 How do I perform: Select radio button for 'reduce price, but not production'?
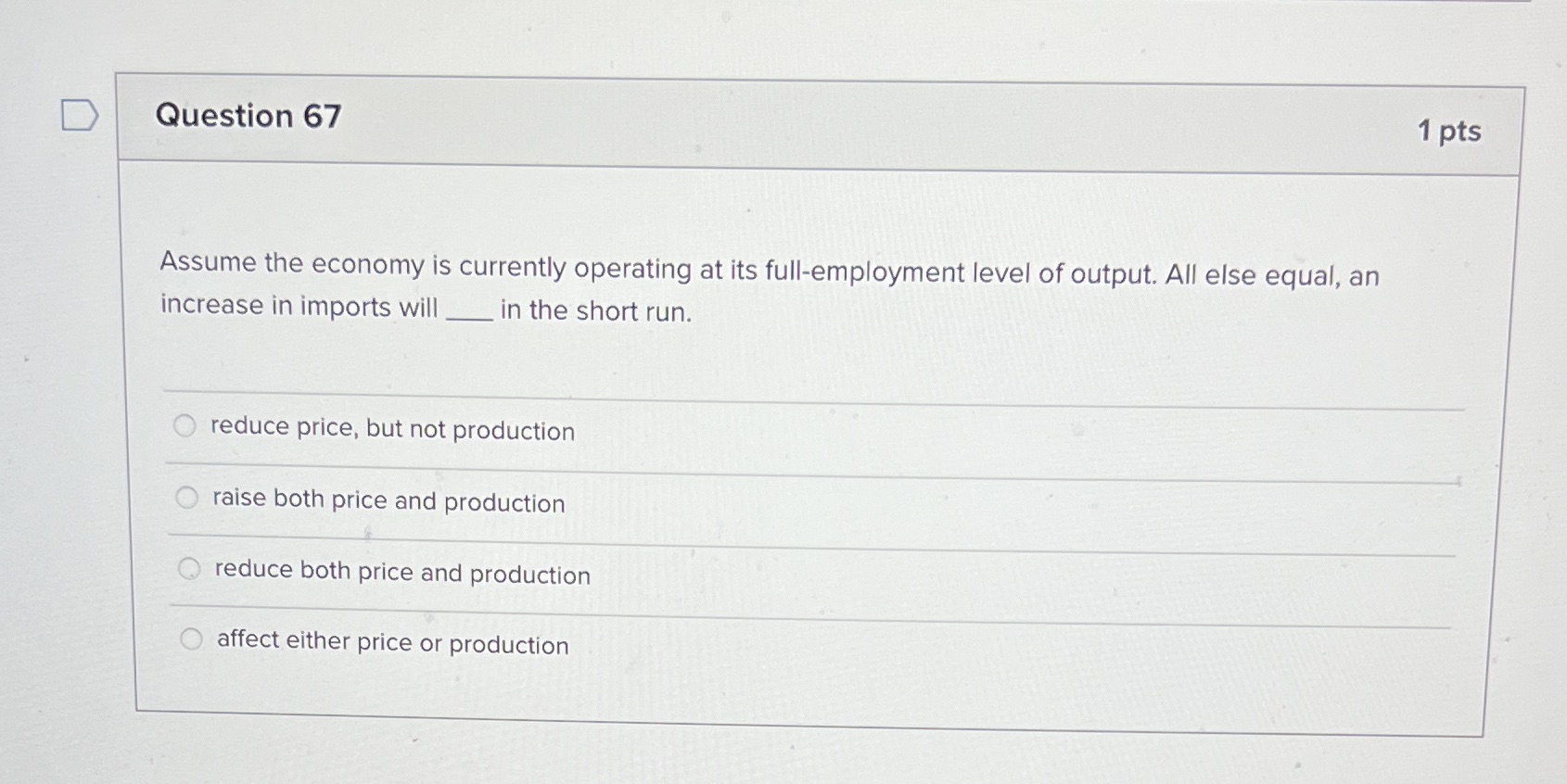coord(185,426)
